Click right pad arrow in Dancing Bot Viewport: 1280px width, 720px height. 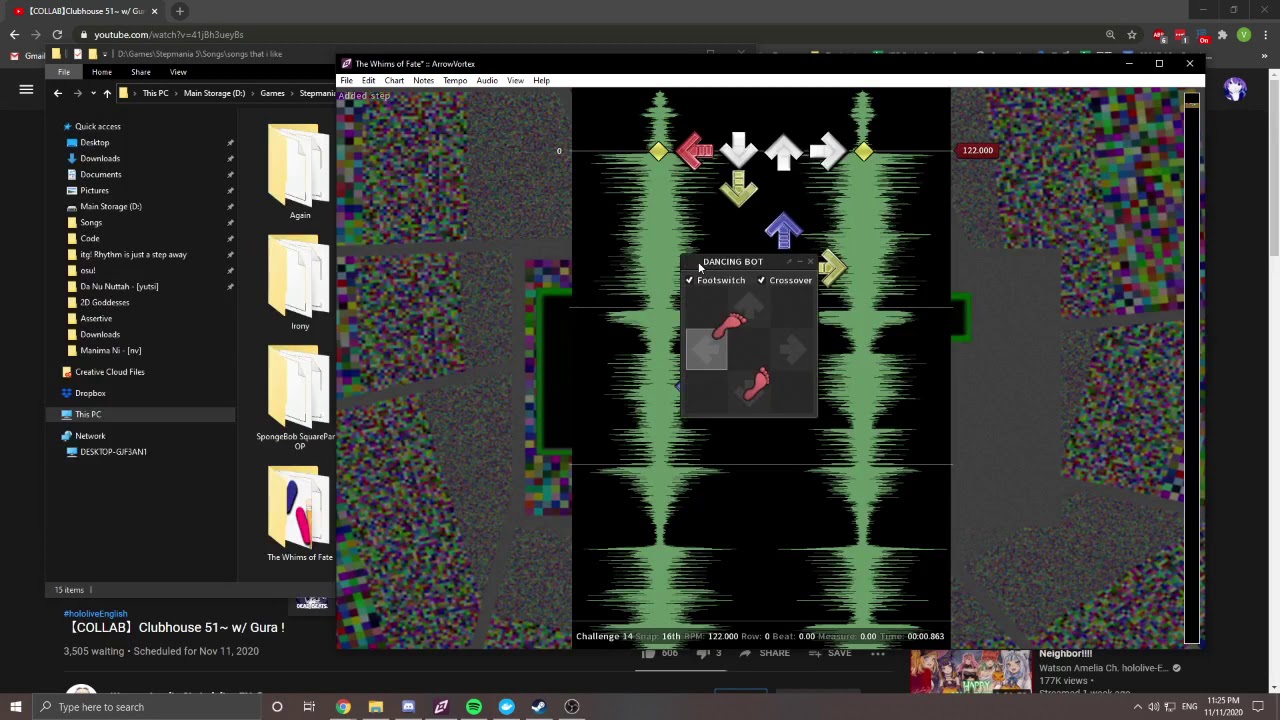click(x=792, y=350)
